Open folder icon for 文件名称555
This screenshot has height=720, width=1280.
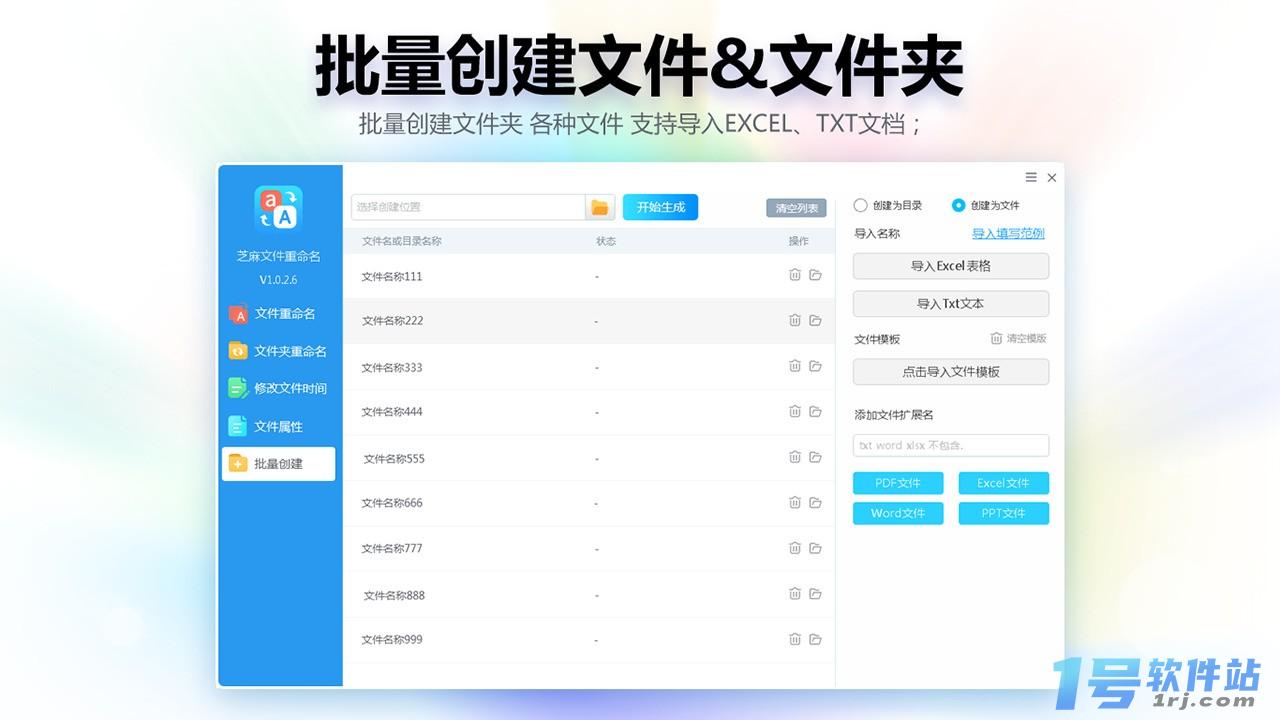coord(816,457)
